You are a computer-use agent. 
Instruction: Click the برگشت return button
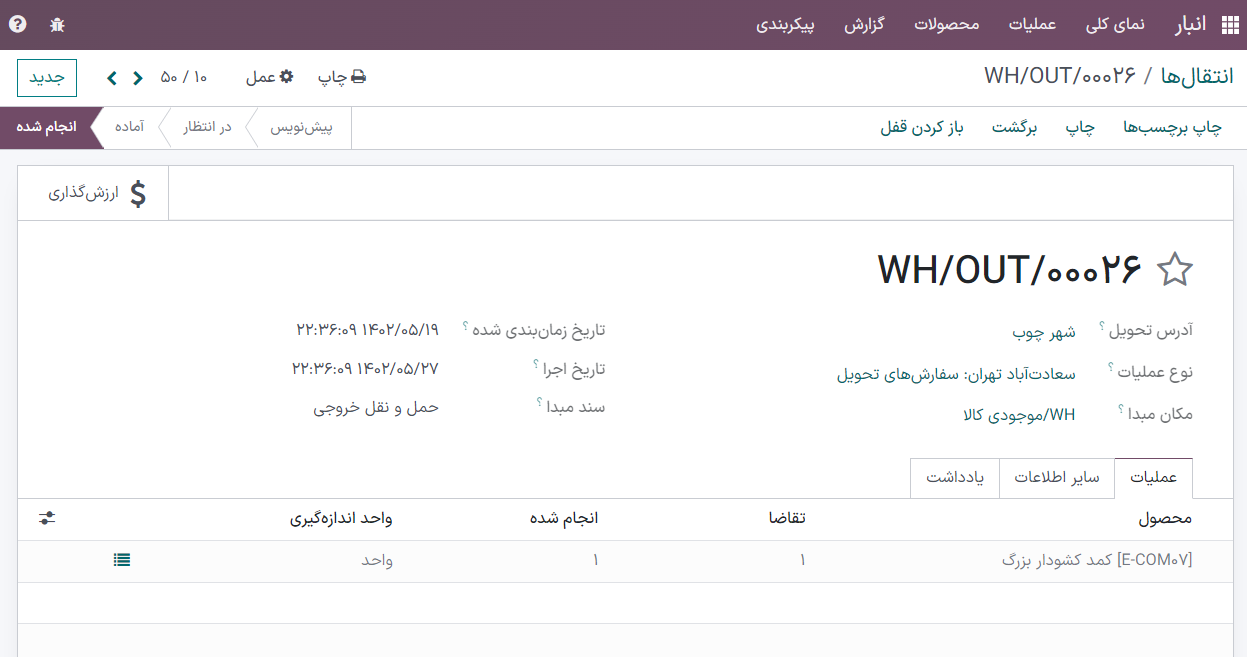1015,128
